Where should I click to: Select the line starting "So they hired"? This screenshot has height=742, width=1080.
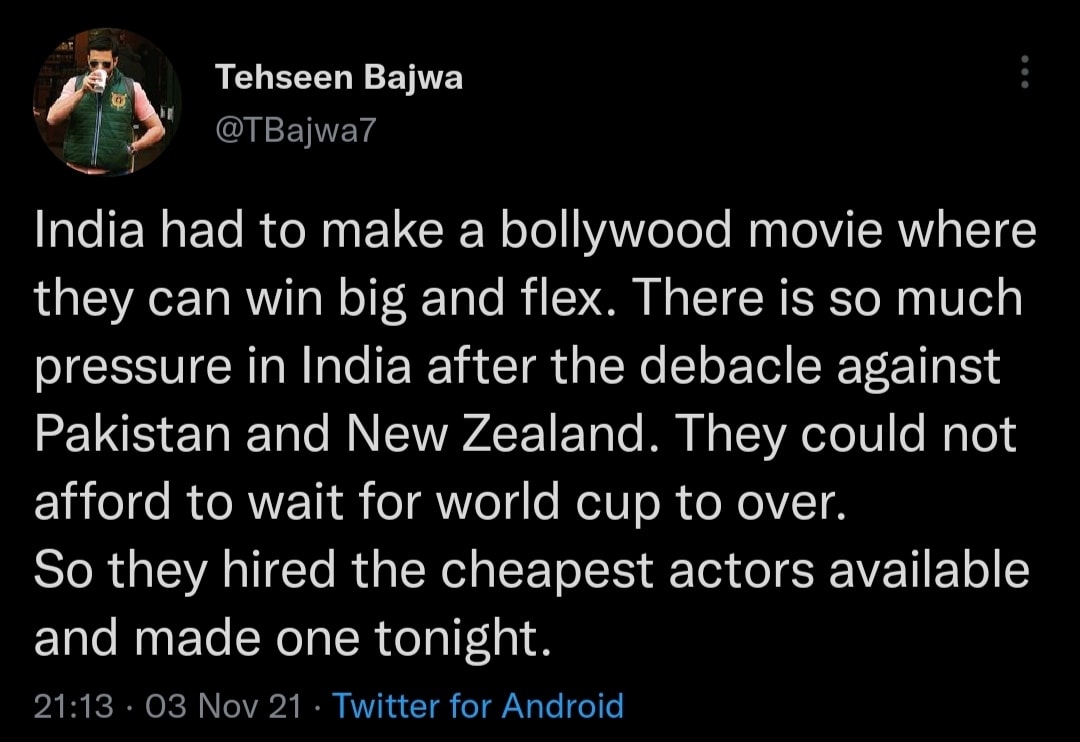(532, 571)
